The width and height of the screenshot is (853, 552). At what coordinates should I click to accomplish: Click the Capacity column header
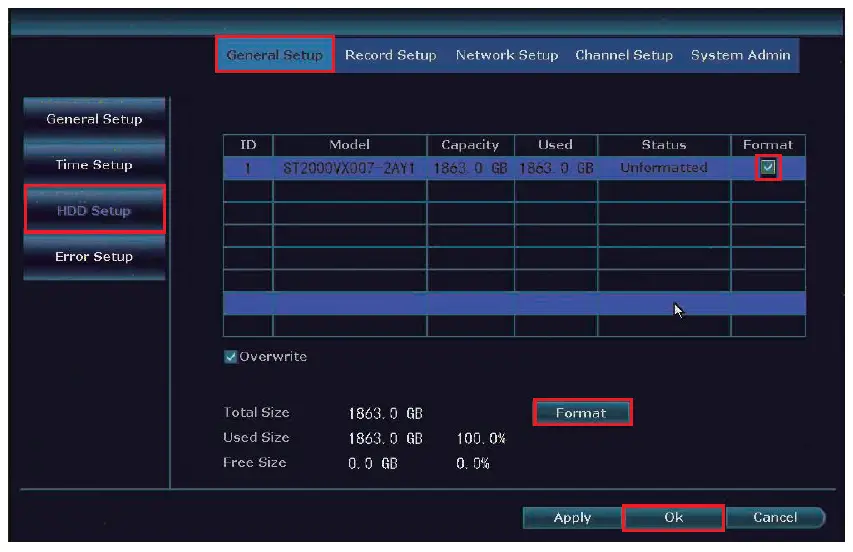[x=470, y=145]
